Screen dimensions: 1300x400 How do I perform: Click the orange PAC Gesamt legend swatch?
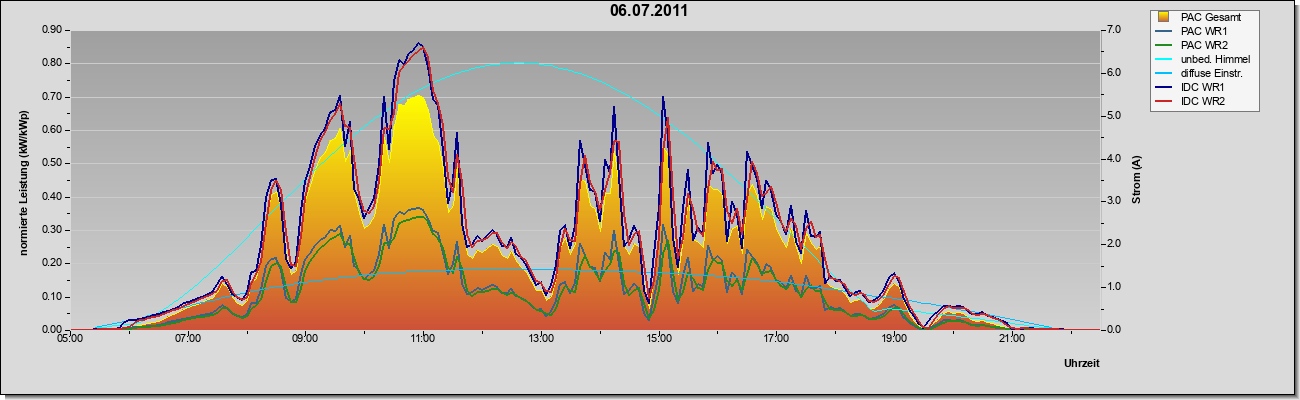point(1165,17)
